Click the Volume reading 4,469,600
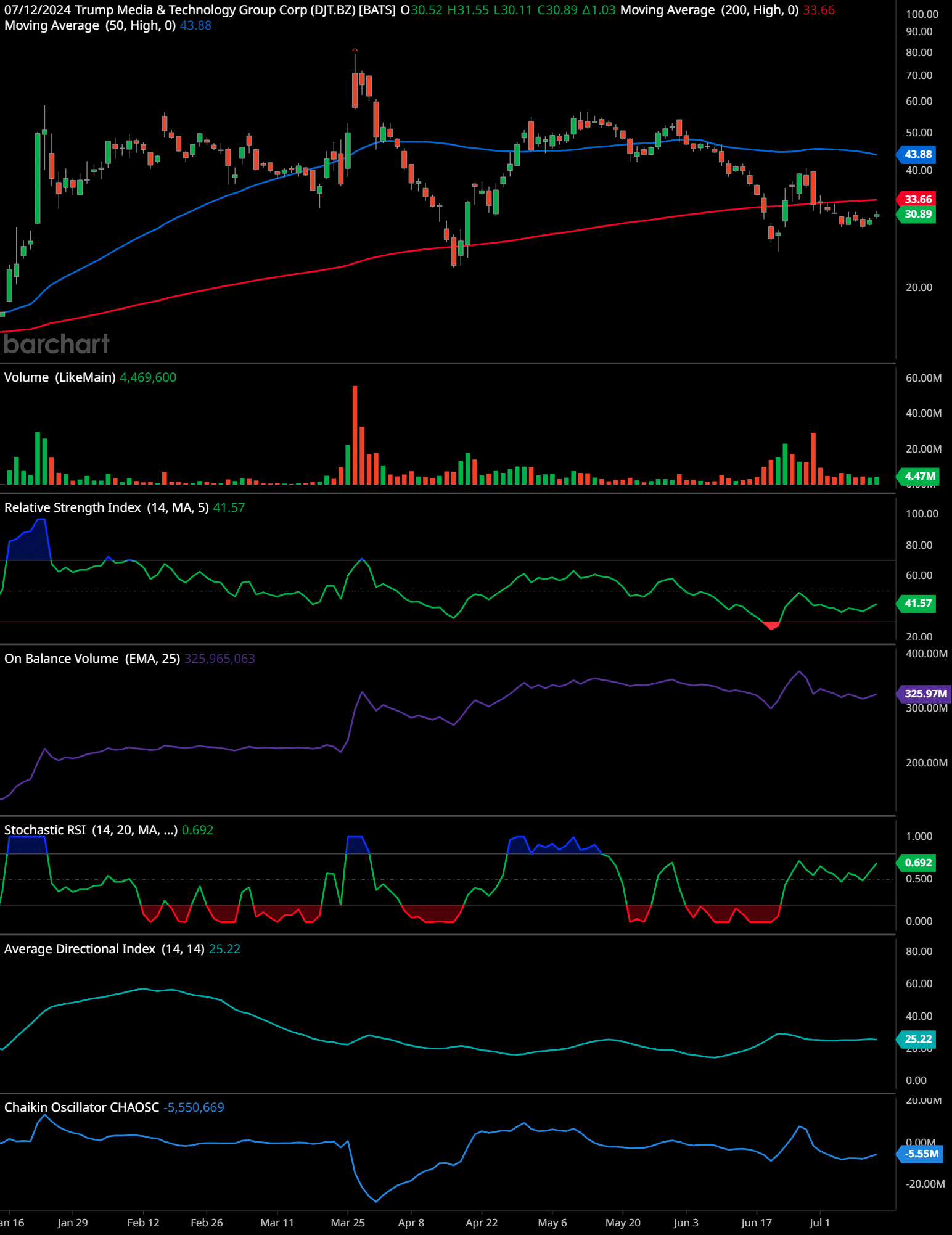 click(x=148, y=377)
